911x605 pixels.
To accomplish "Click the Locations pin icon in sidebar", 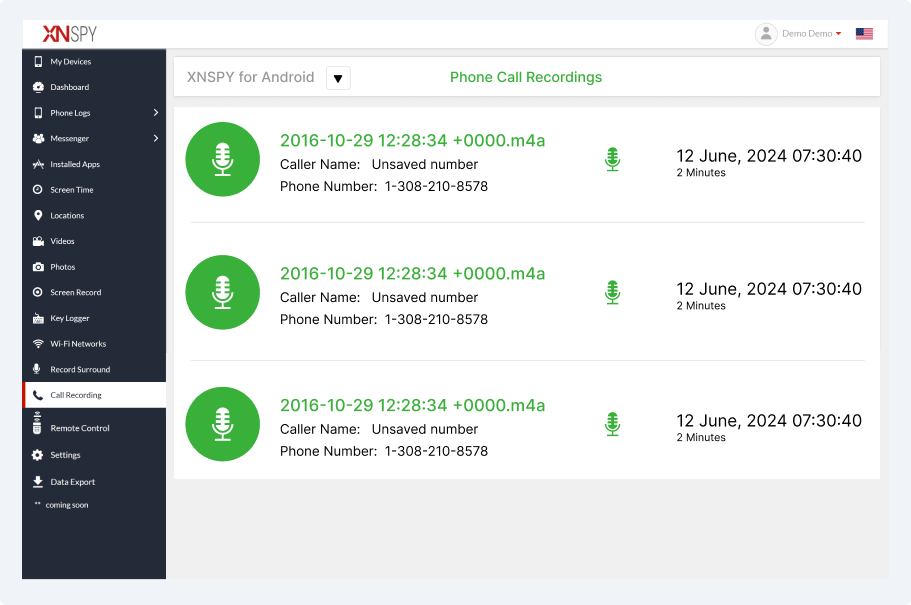I will 38,215.
